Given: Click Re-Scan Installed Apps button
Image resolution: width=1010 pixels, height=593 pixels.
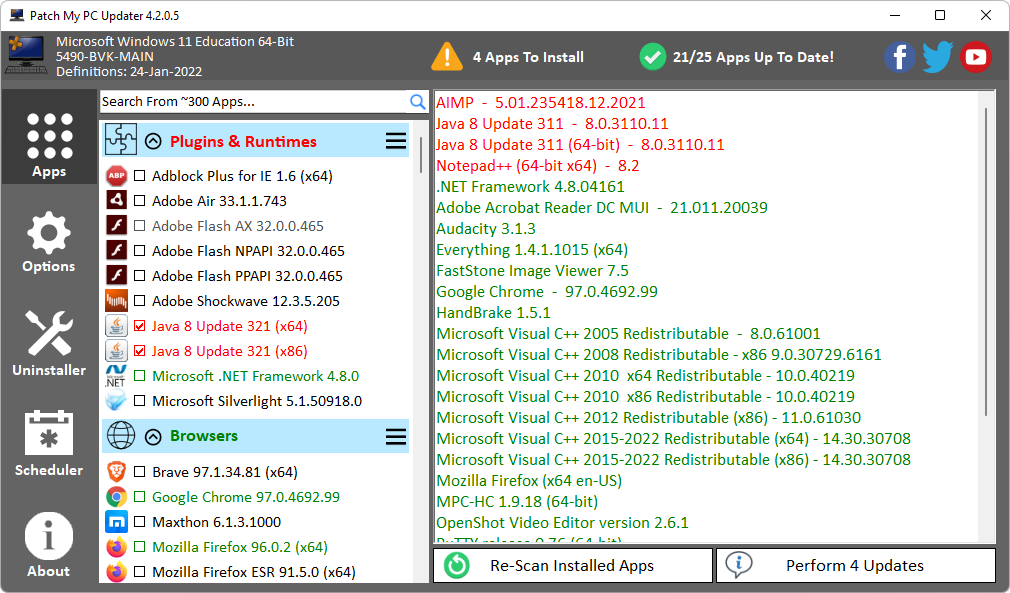Looking at the screenshot, I should 573,565.
